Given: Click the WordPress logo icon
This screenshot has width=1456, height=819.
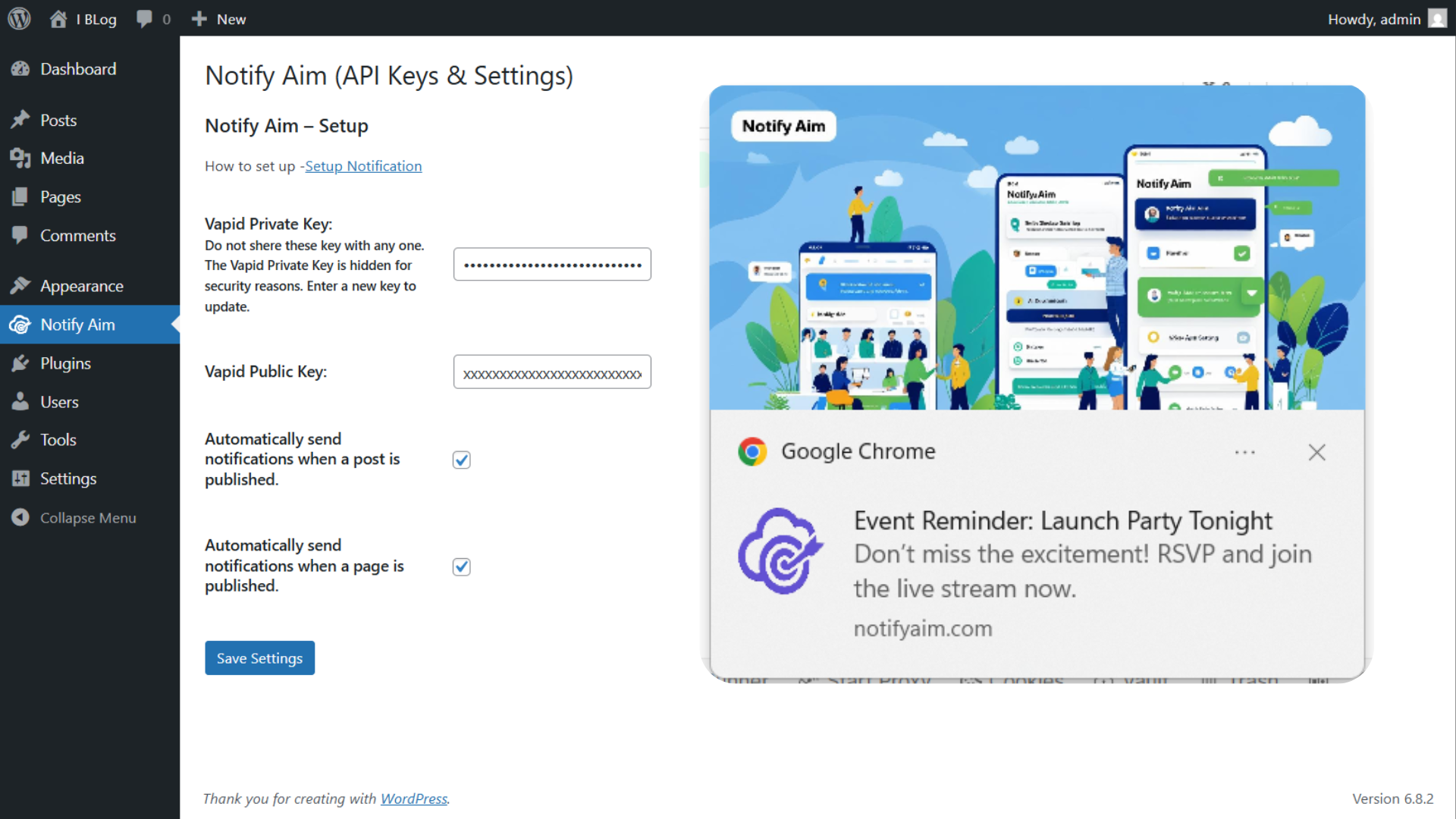Looking at the screenshot, I should click(x=19, y=18).
